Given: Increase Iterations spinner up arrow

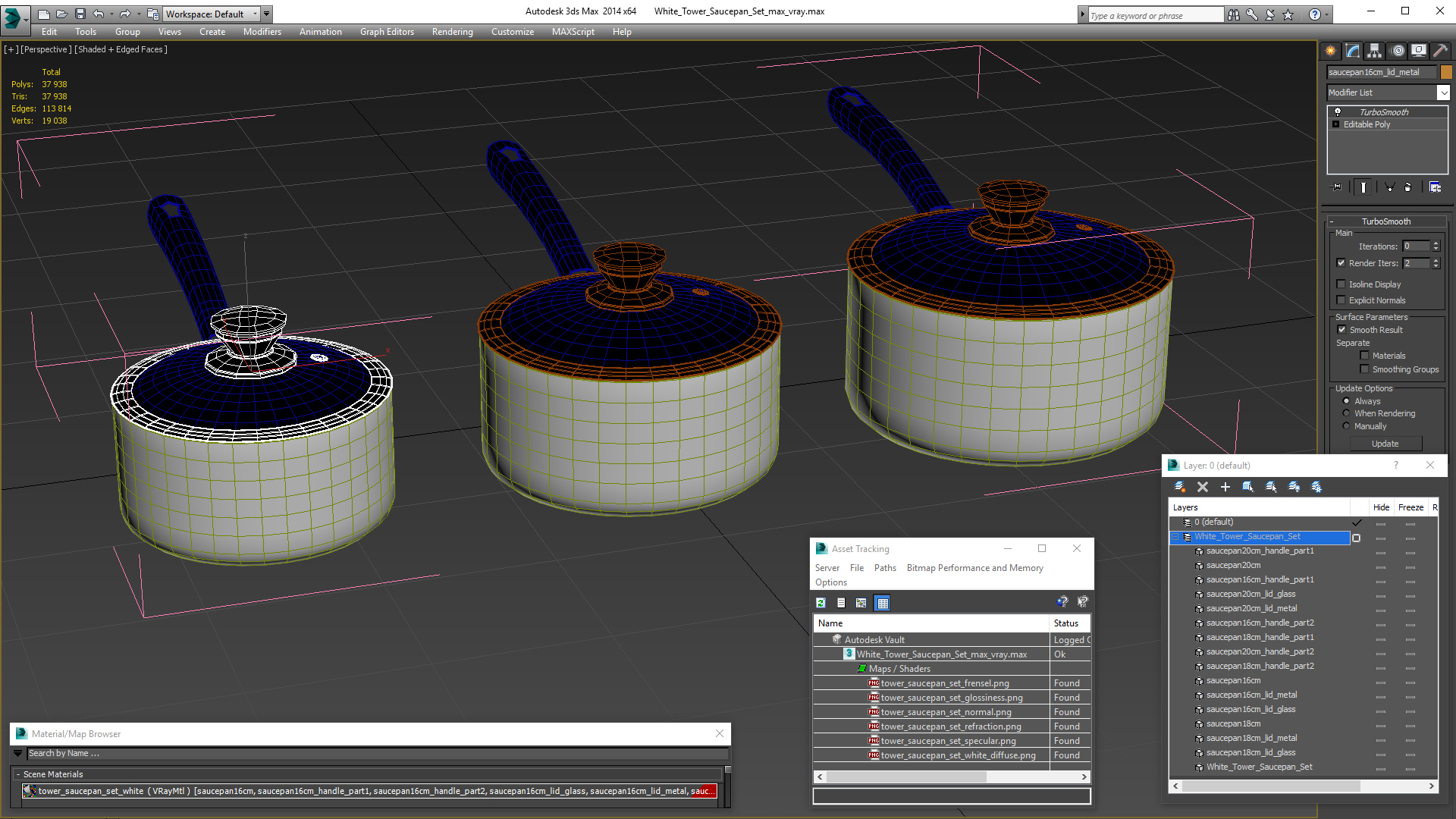Looking at the screenshot, I should (1436, 243).
